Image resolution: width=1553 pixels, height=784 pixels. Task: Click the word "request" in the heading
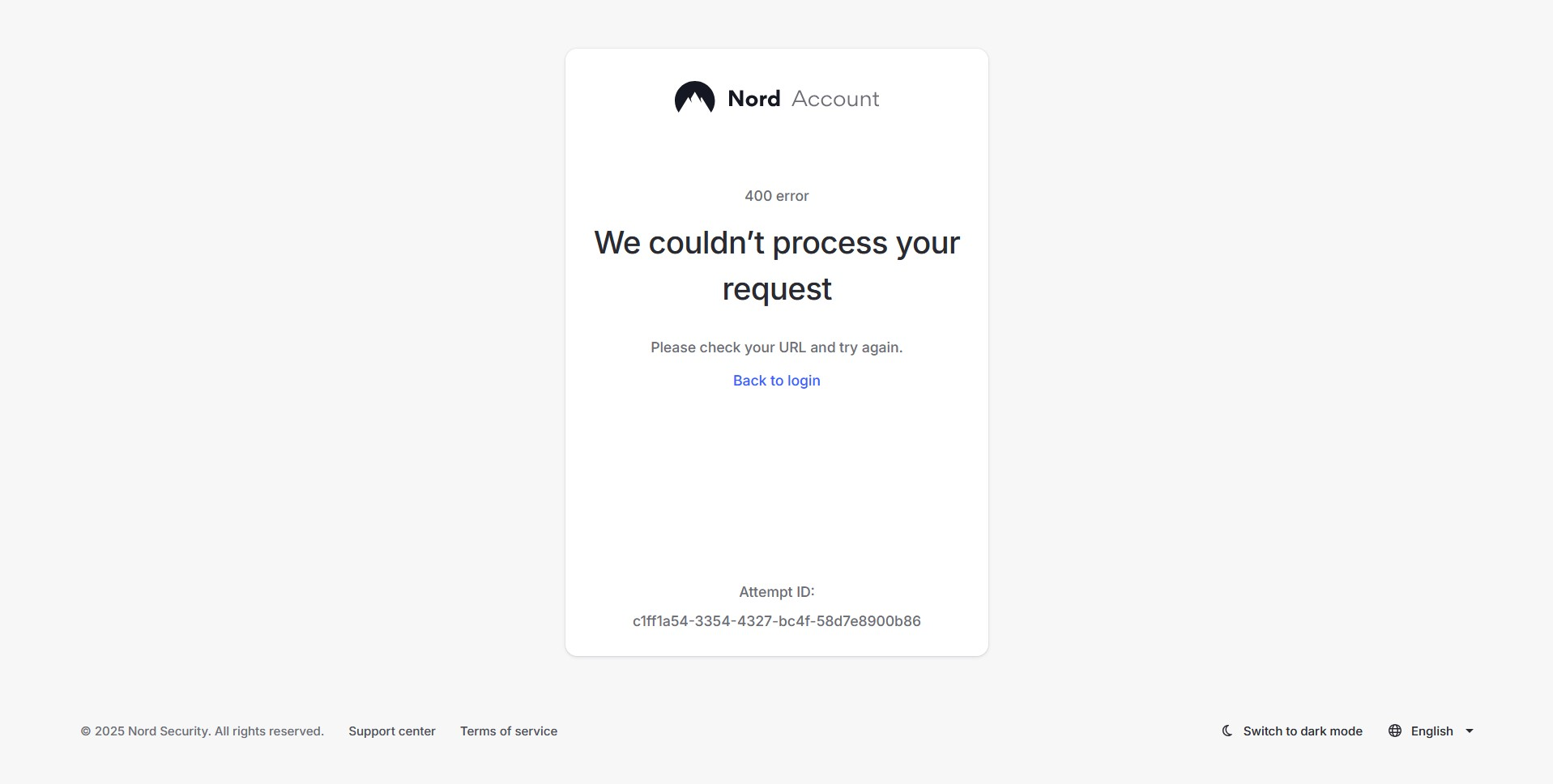[x=776, y=289]
